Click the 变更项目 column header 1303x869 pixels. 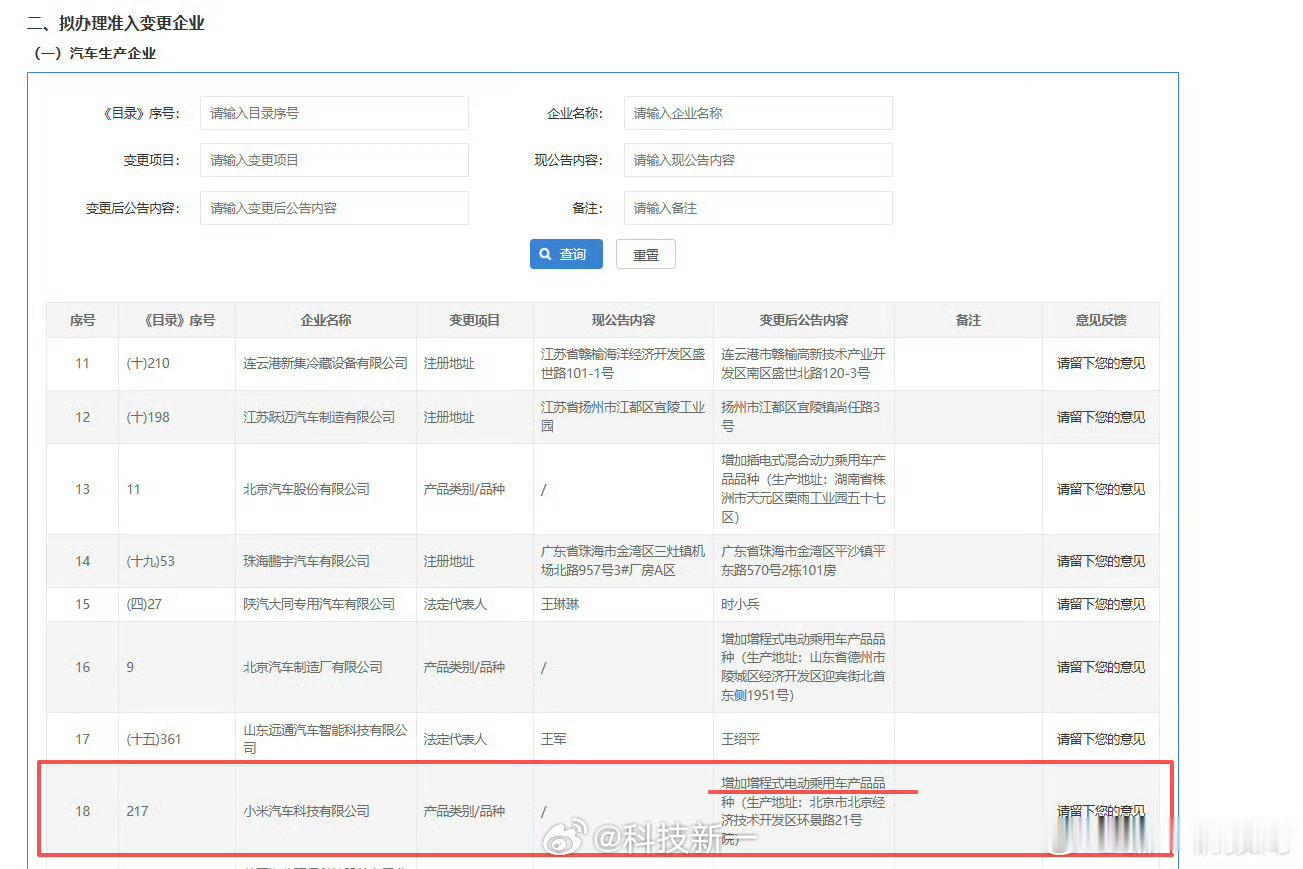(x=475, y=320)
